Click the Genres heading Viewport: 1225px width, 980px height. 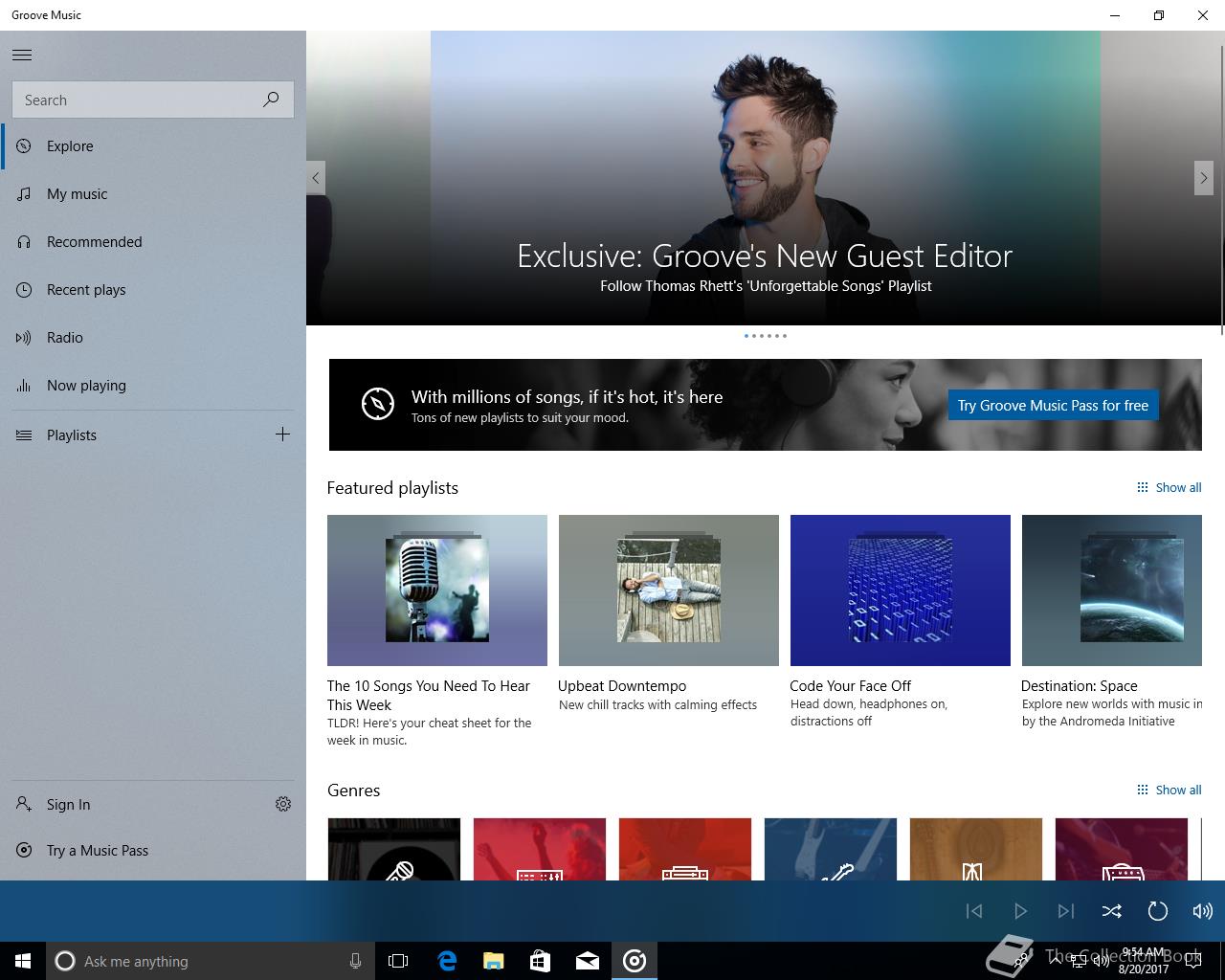[354, 791]
